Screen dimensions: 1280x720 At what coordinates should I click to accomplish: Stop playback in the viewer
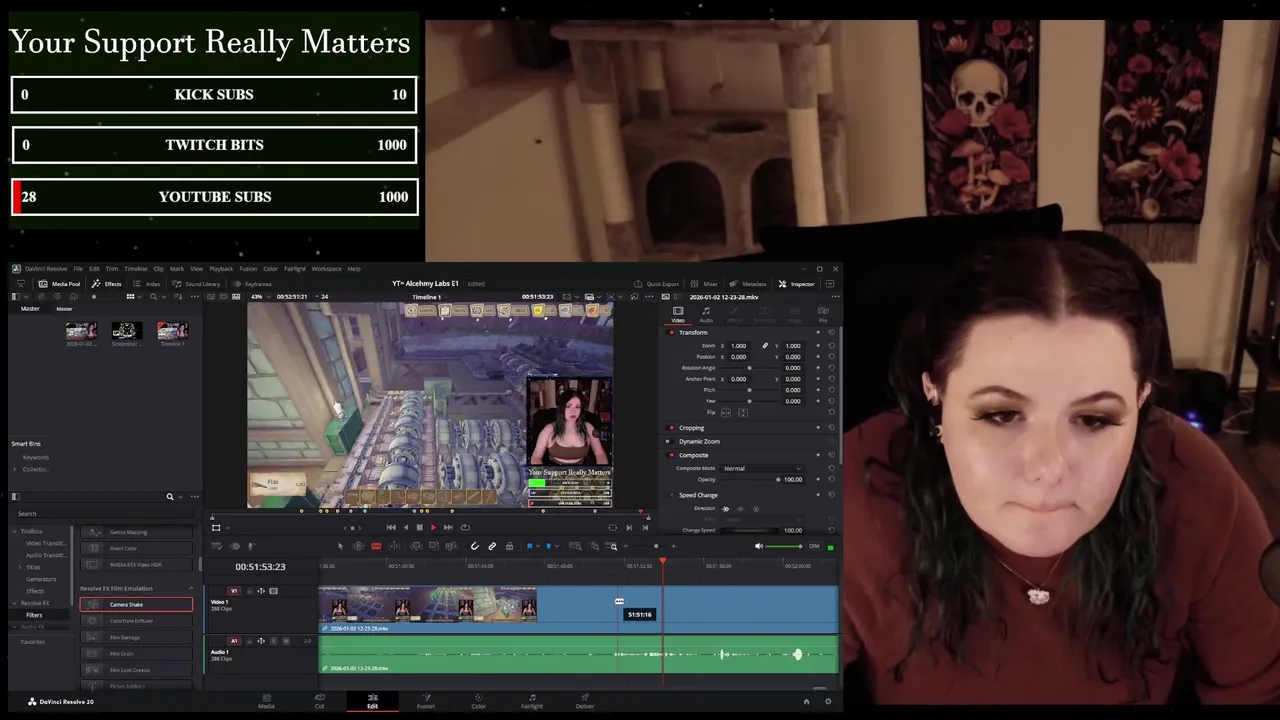(x=419, y=527)
